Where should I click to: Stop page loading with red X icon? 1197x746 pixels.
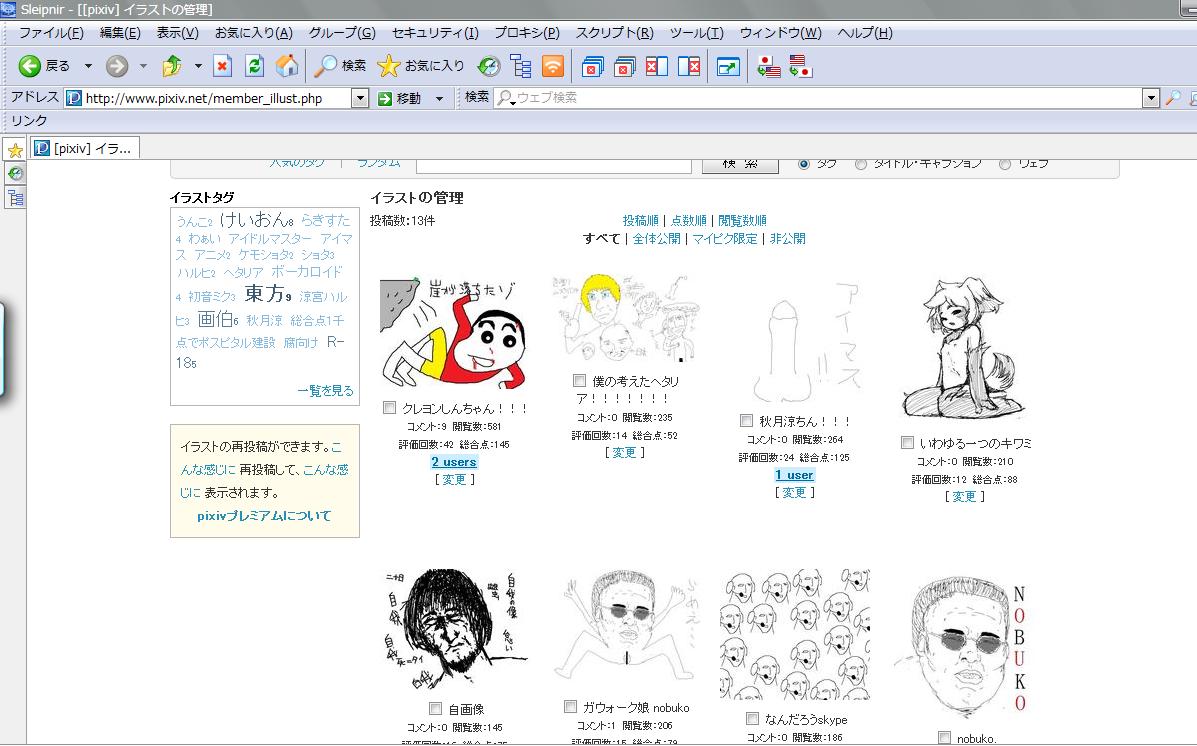tap(222, 66)
